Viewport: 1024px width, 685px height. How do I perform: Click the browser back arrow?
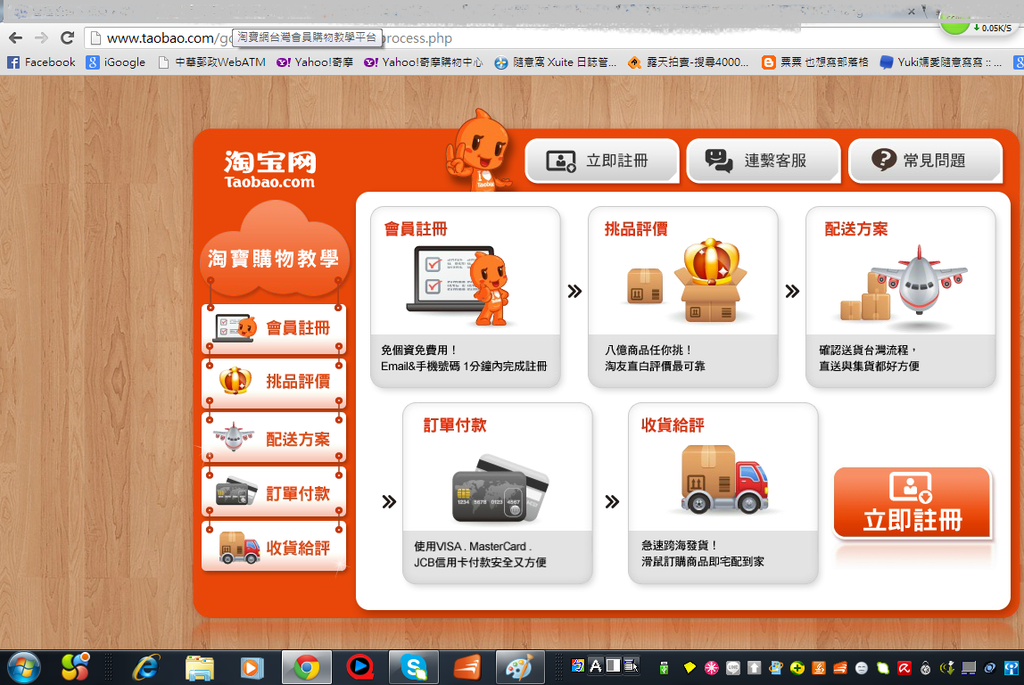click(16, 38)
